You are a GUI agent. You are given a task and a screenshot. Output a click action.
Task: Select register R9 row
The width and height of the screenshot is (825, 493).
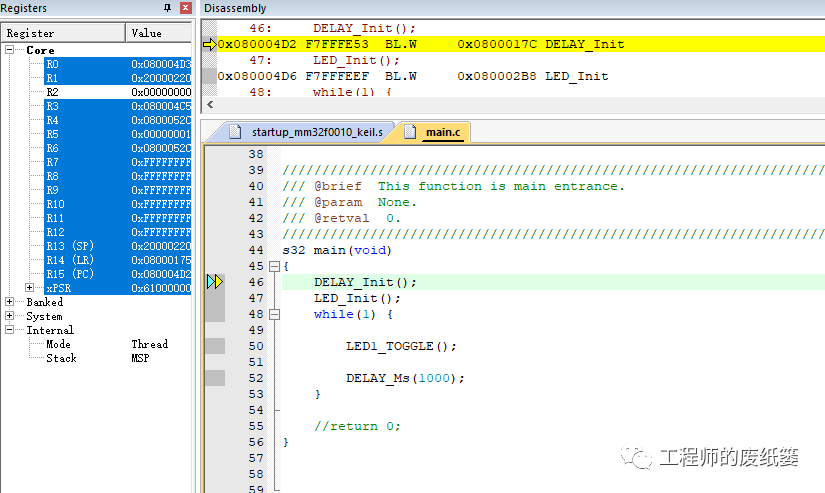pyautogui.click(x=117, y=190)
